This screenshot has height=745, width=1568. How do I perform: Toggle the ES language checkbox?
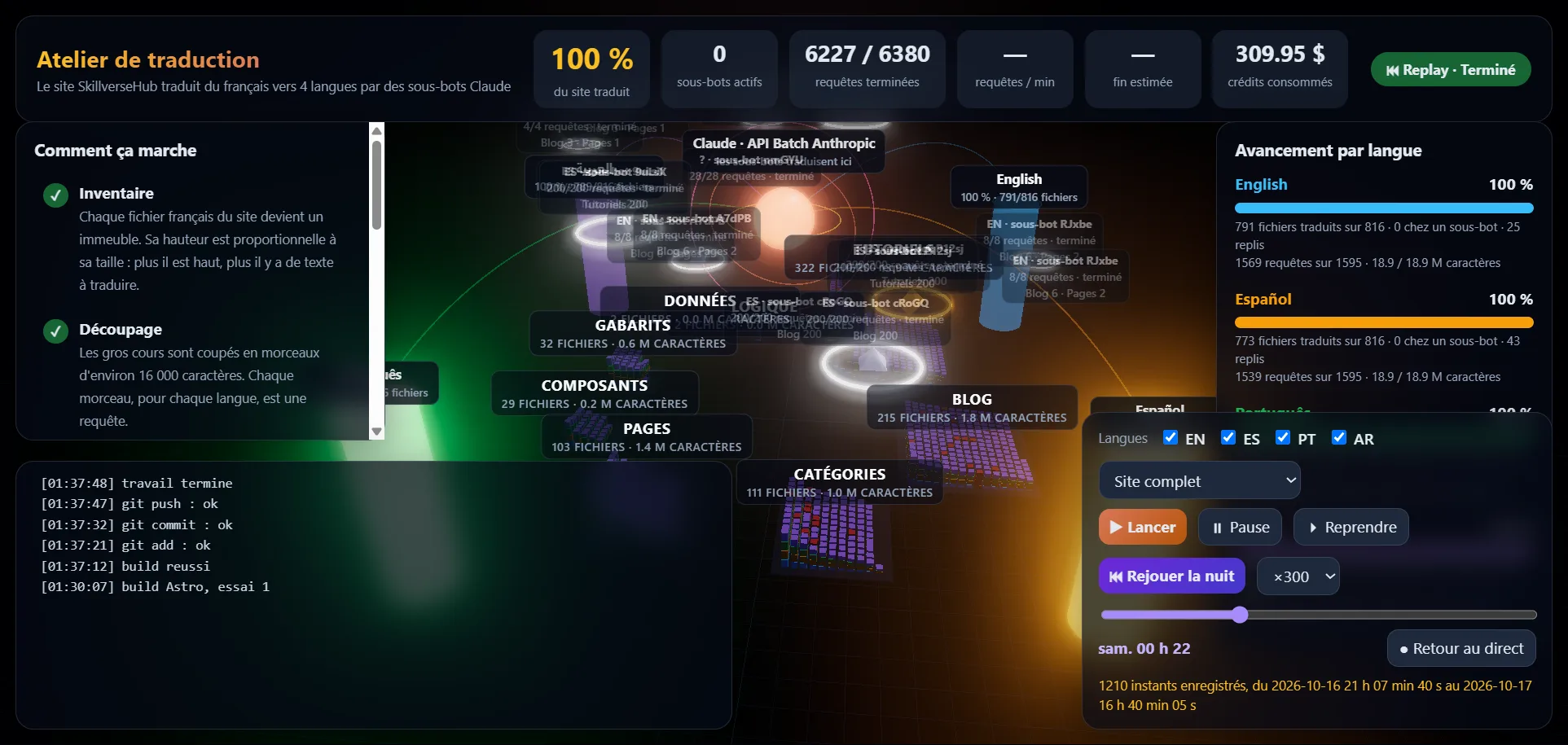(x=1228, y=438)
